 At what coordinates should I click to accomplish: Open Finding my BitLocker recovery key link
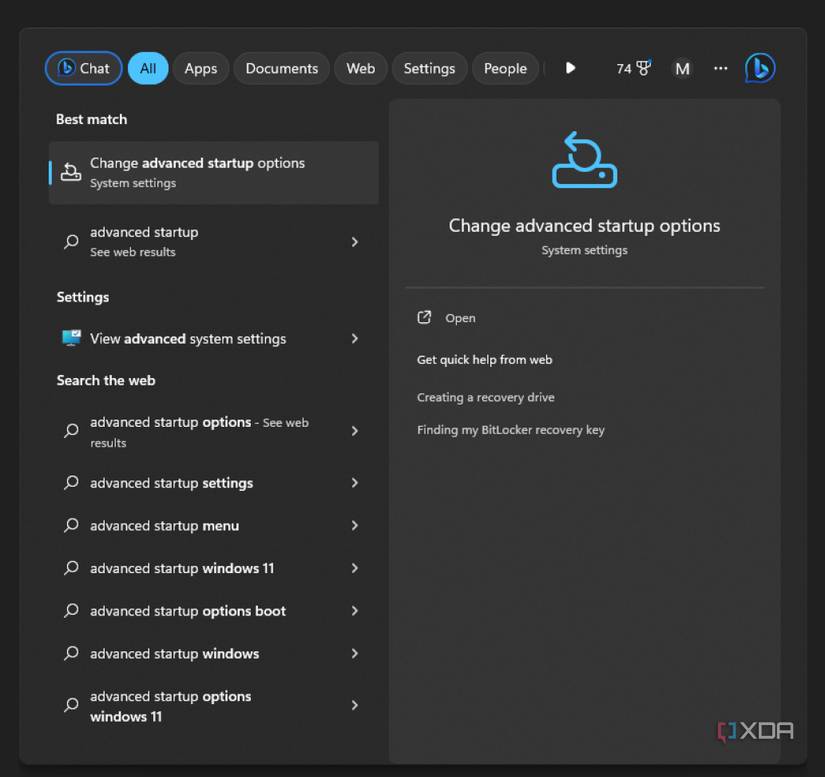(x=511, y=430)
